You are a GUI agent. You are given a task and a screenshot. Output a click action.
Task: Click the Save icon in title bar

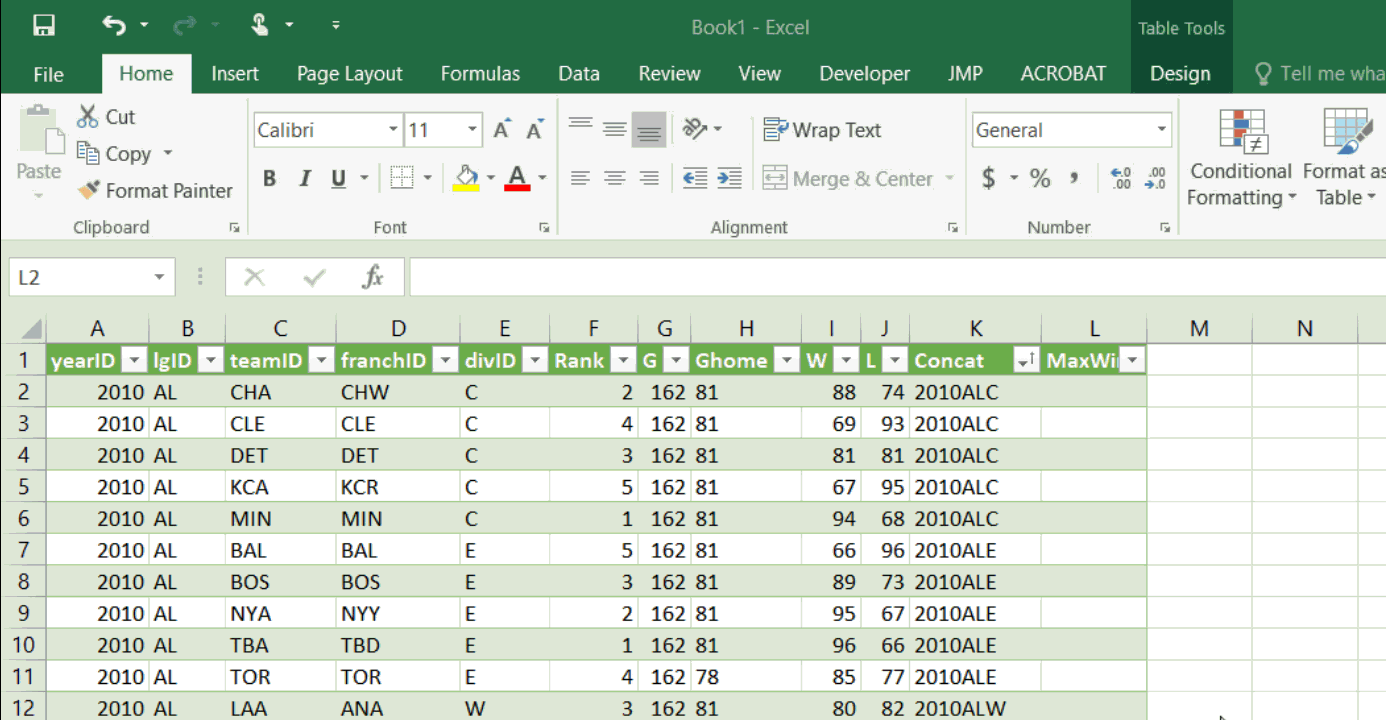[x=44, y=26]
